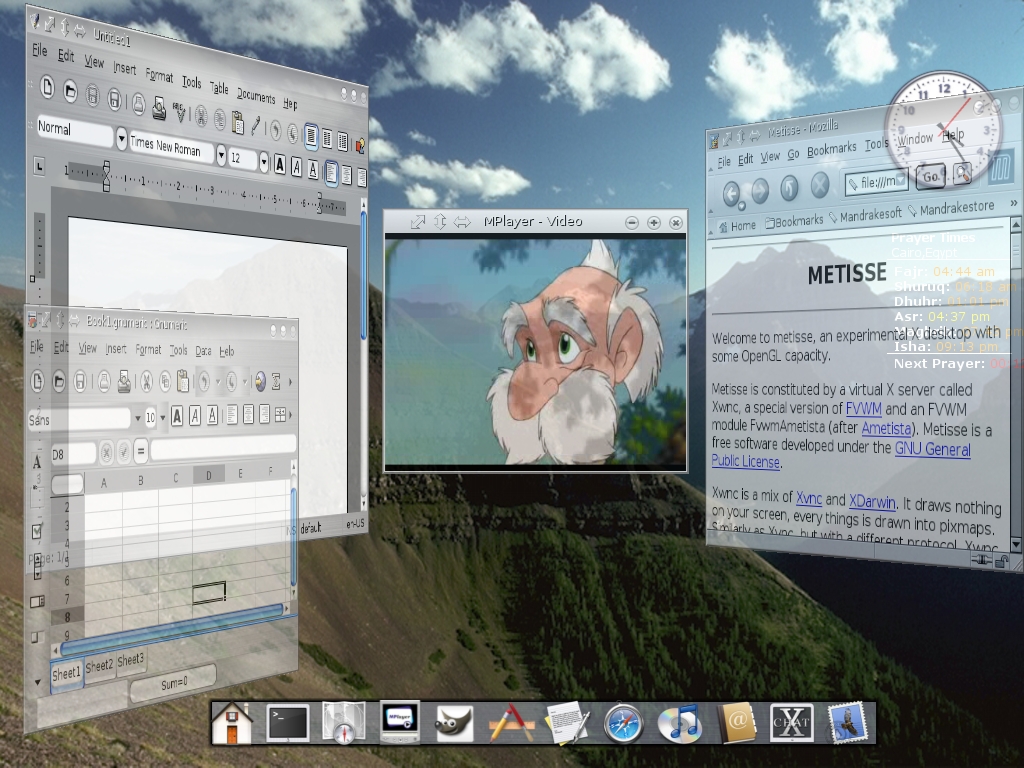1024x768 pixels.
Task: Expand the Sans font name dropdown in Gnumeric
Action: 138,418
